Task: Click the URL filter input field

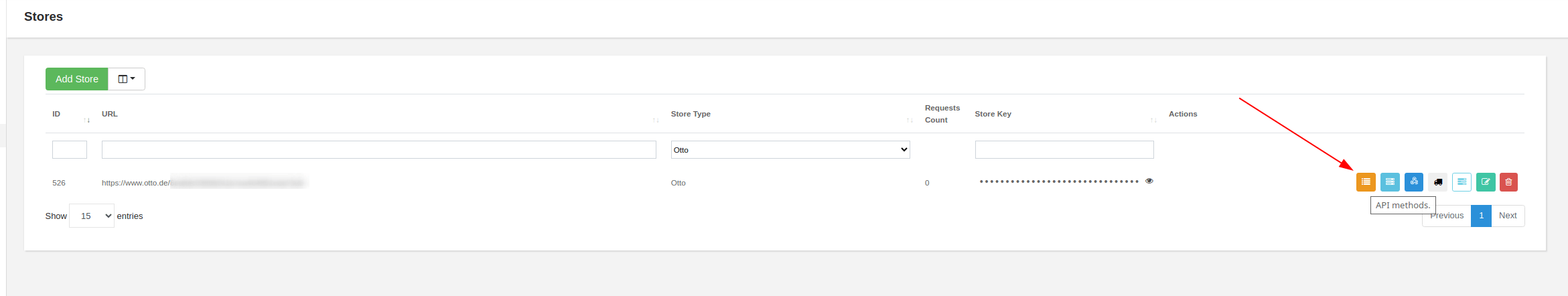Action: pyautogui.click(x=378, y=150)
